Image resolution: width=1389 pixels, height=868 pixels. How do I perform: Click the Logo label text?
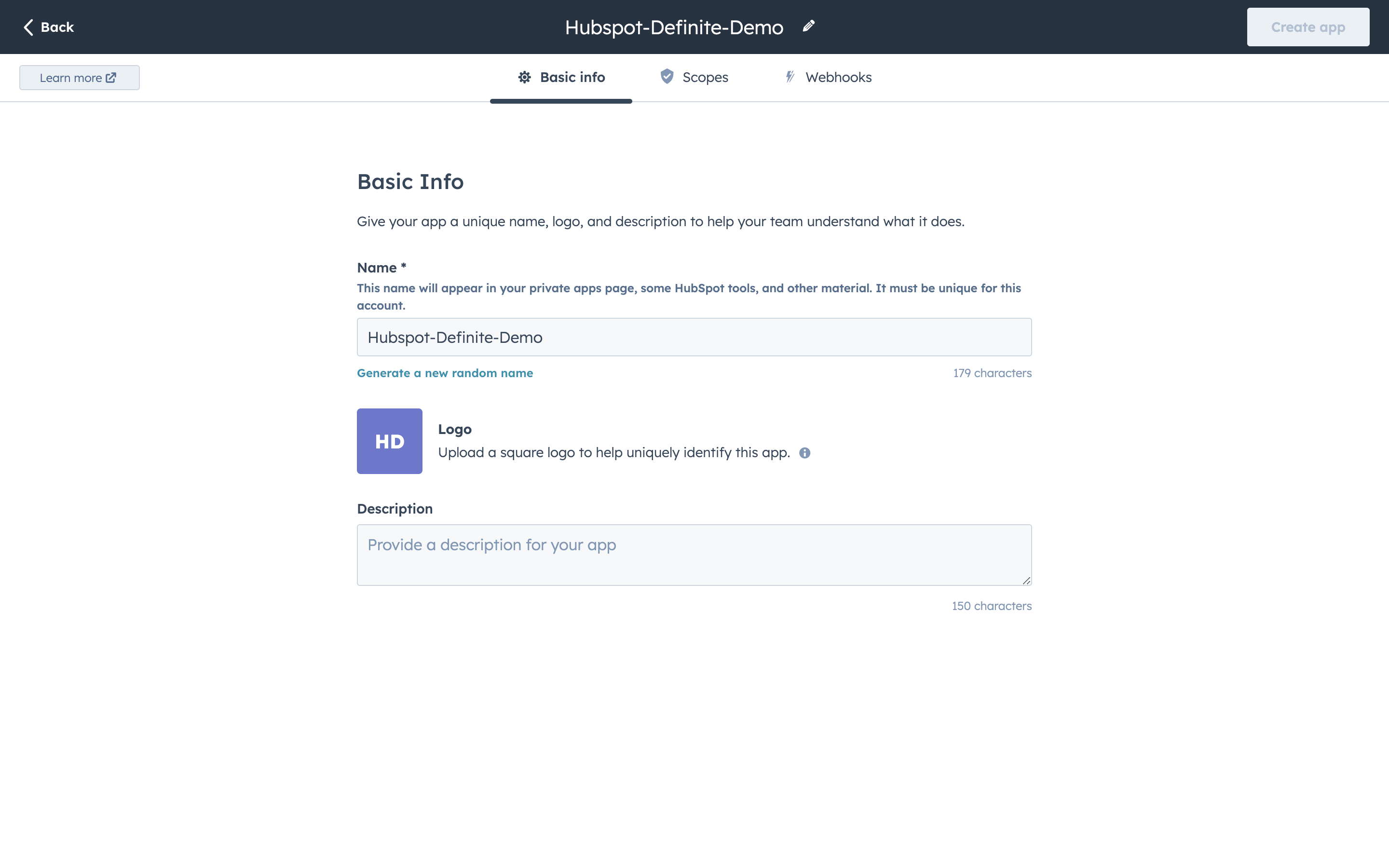pyautogui.click(x=455, y=429)
